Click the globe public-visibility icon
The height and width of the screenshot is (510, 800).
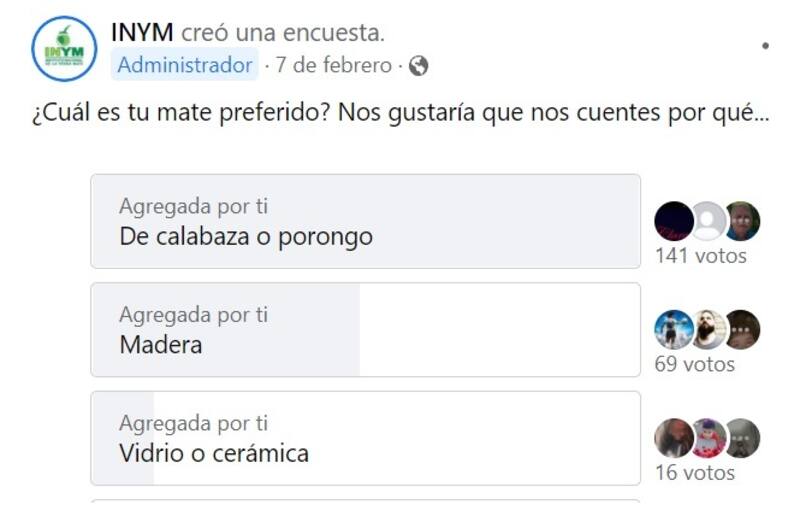point(419,66)
